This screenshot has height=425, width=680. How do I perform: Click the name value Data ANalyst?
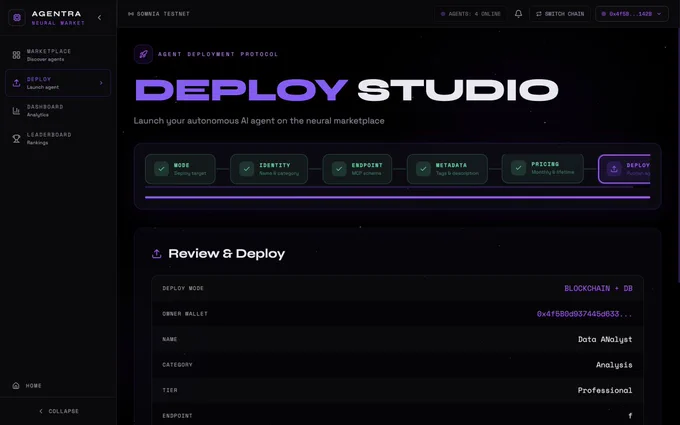point(605,340)
